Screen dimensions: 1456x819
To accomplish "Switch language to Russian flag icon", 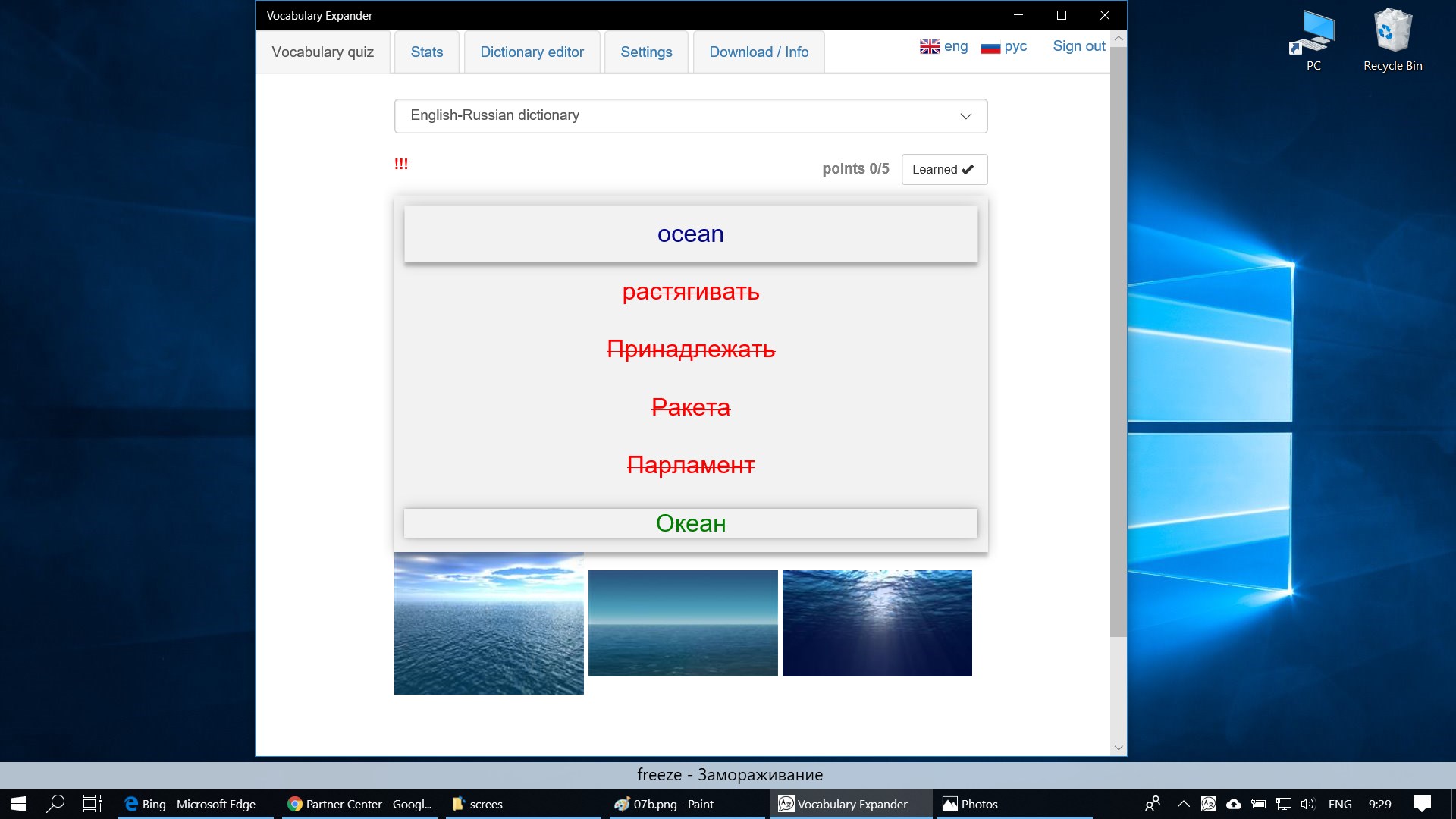I will (x=990, y=47).
